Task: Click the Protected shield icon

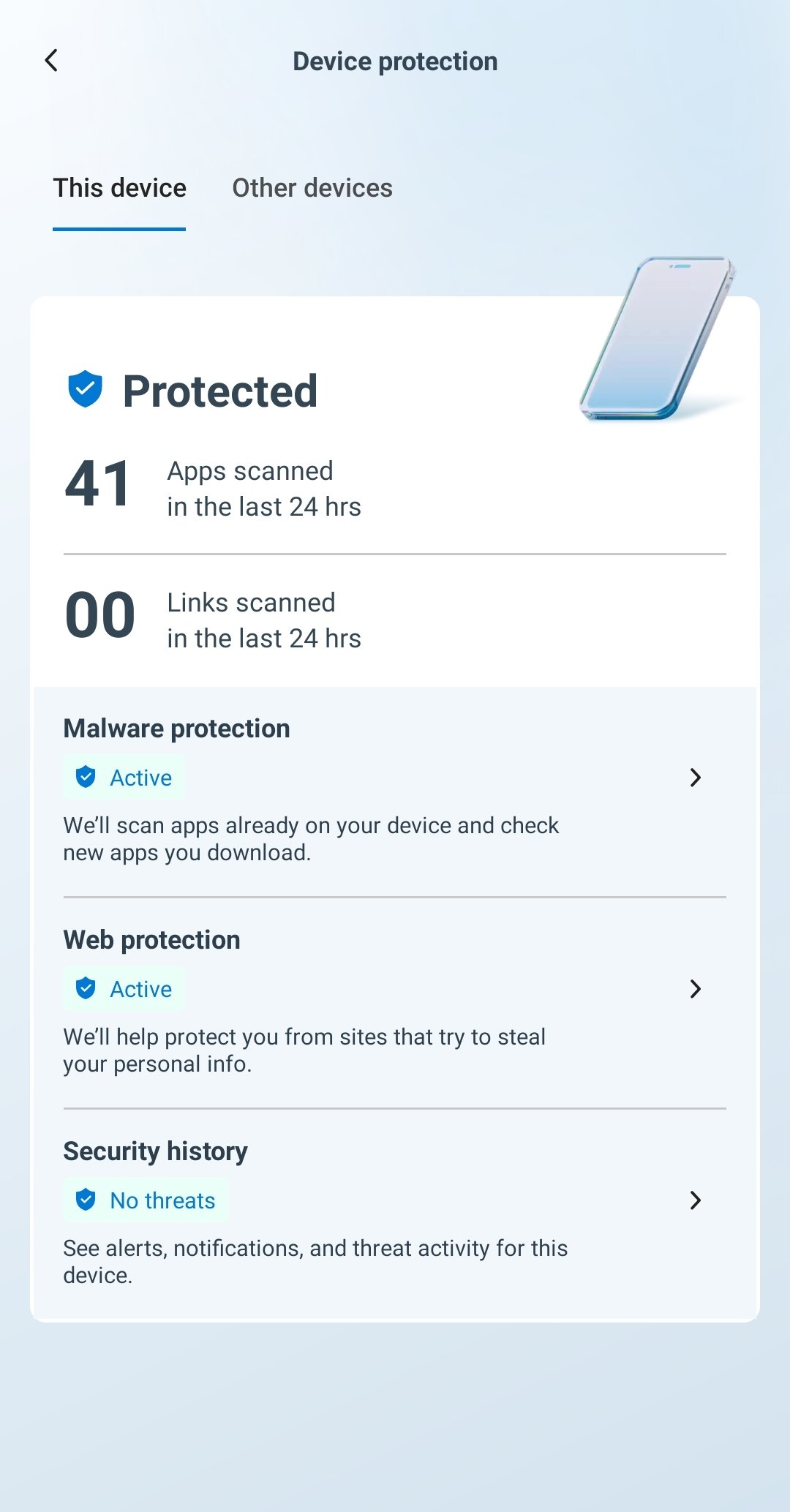Action: (85, 388)
